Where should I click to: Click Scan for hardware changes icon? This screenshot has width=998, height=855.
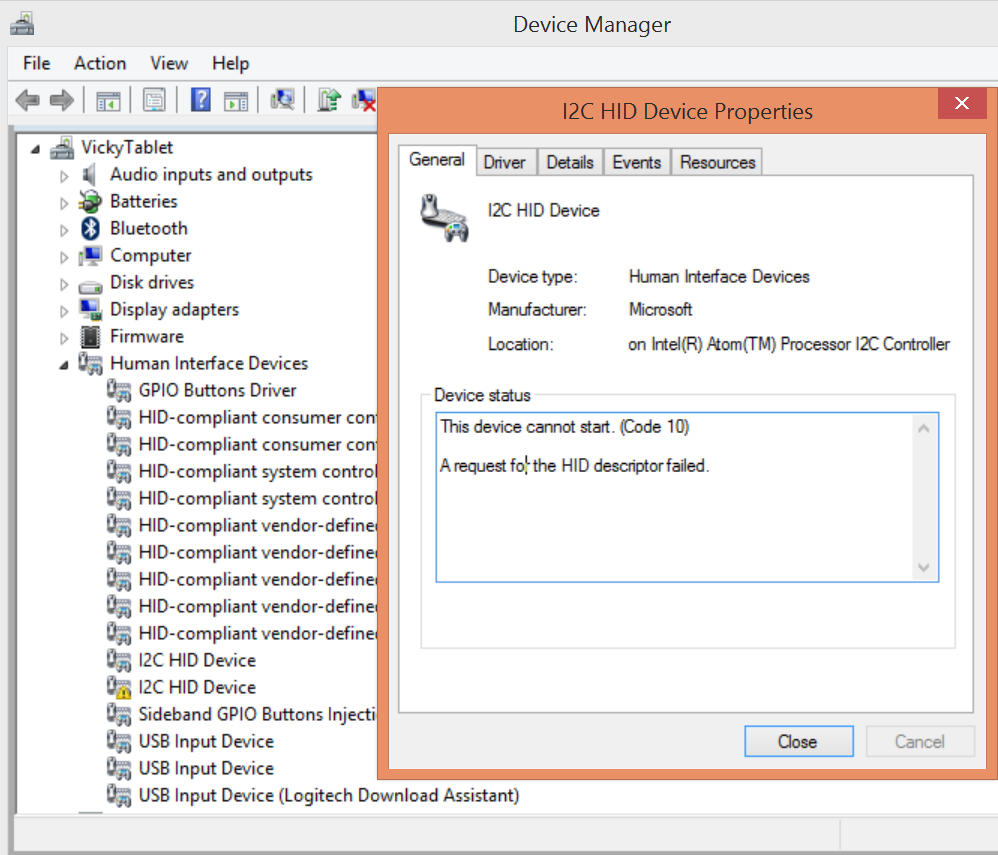click(x=283, y=100)
